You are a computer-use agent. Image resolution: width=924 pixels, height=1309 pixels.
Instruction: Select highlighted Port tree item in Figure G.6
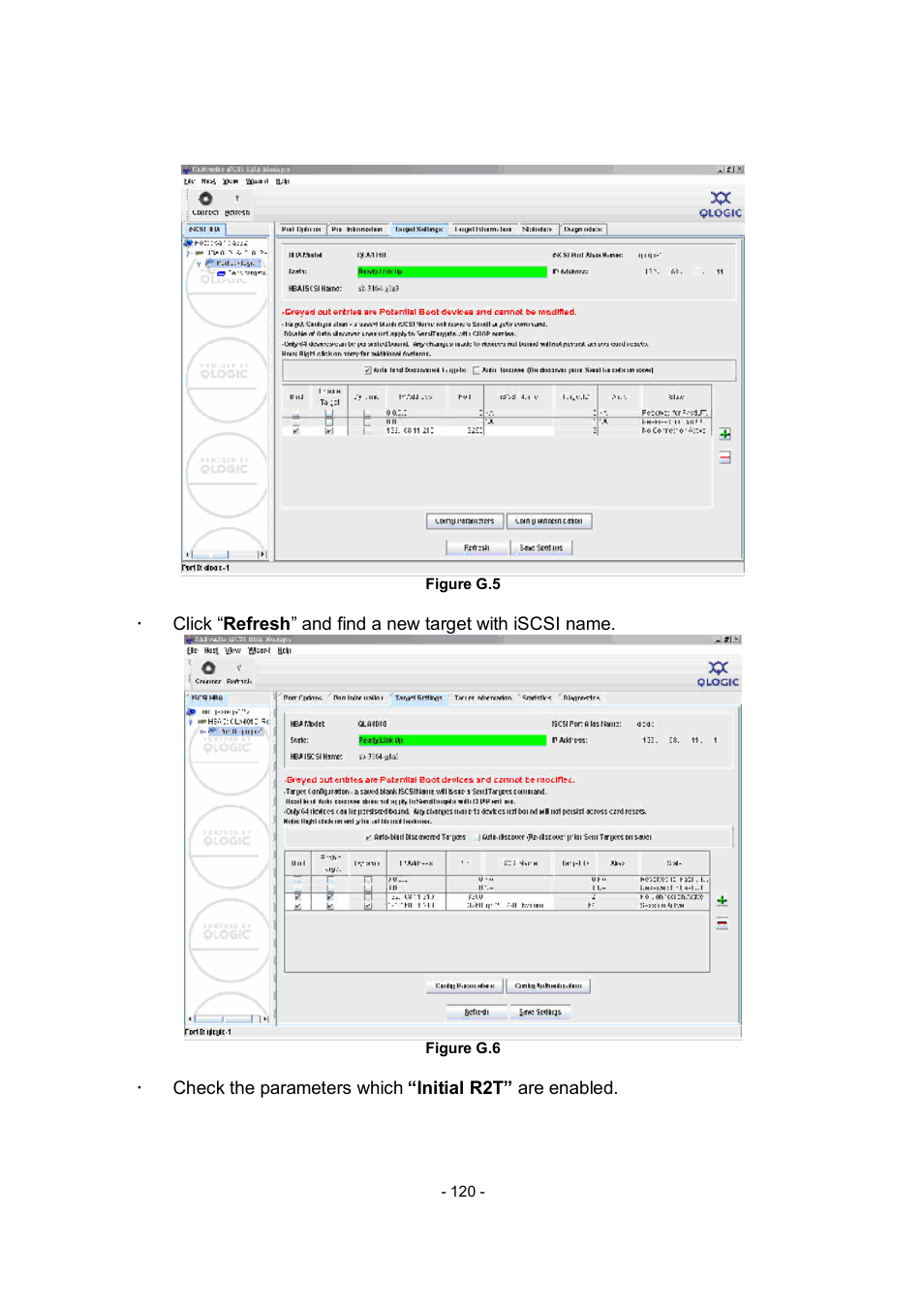pyautogui.click(x=235, y=732)
